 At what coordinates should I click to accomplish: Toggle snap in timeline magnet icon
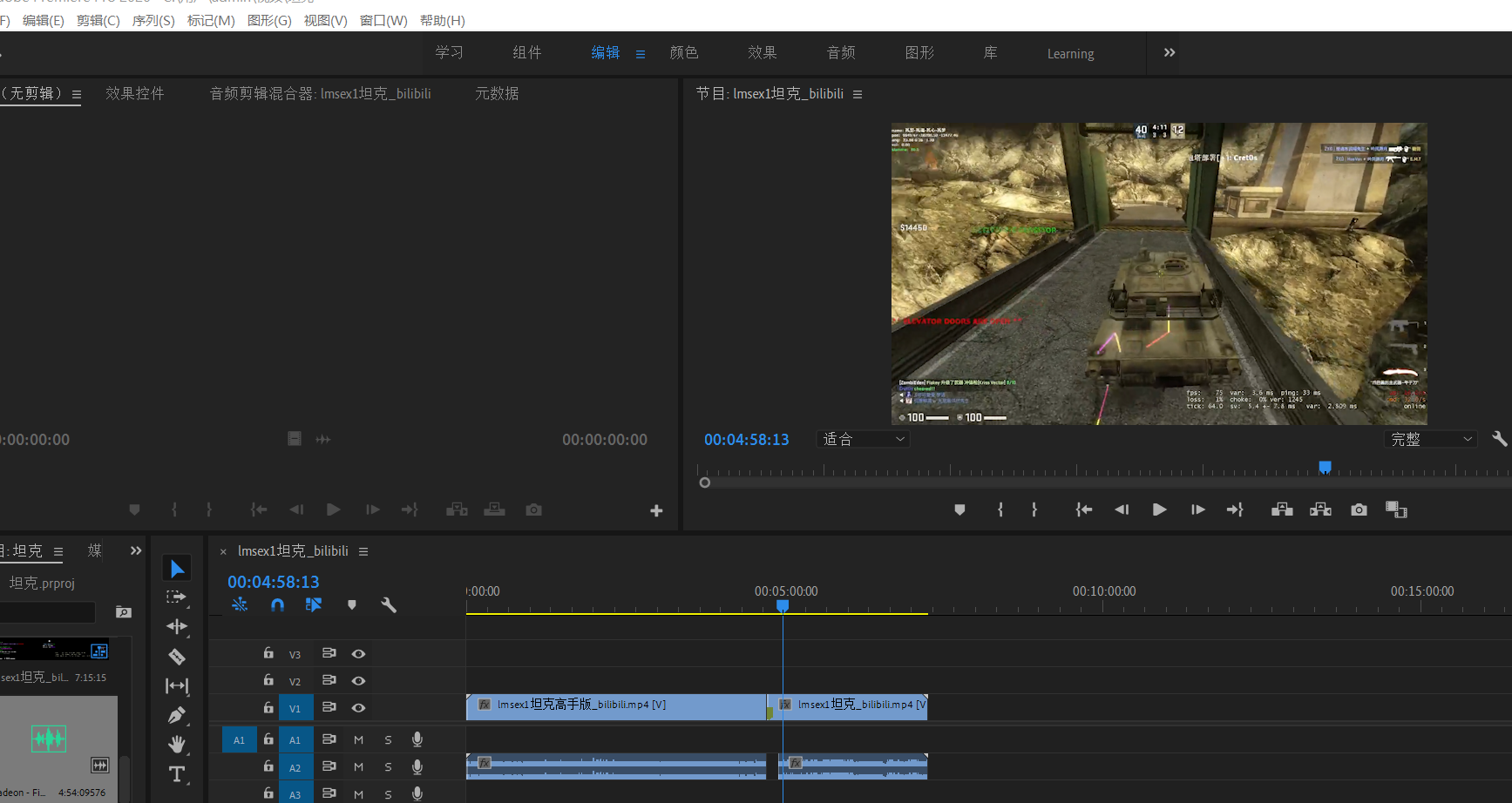coord(277,604)
